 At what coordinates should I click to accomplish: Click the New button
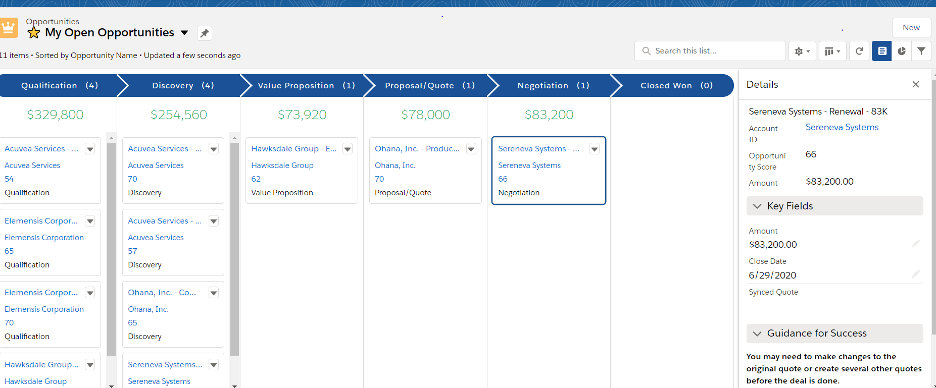pyautogui.click(x=911, y=27)
